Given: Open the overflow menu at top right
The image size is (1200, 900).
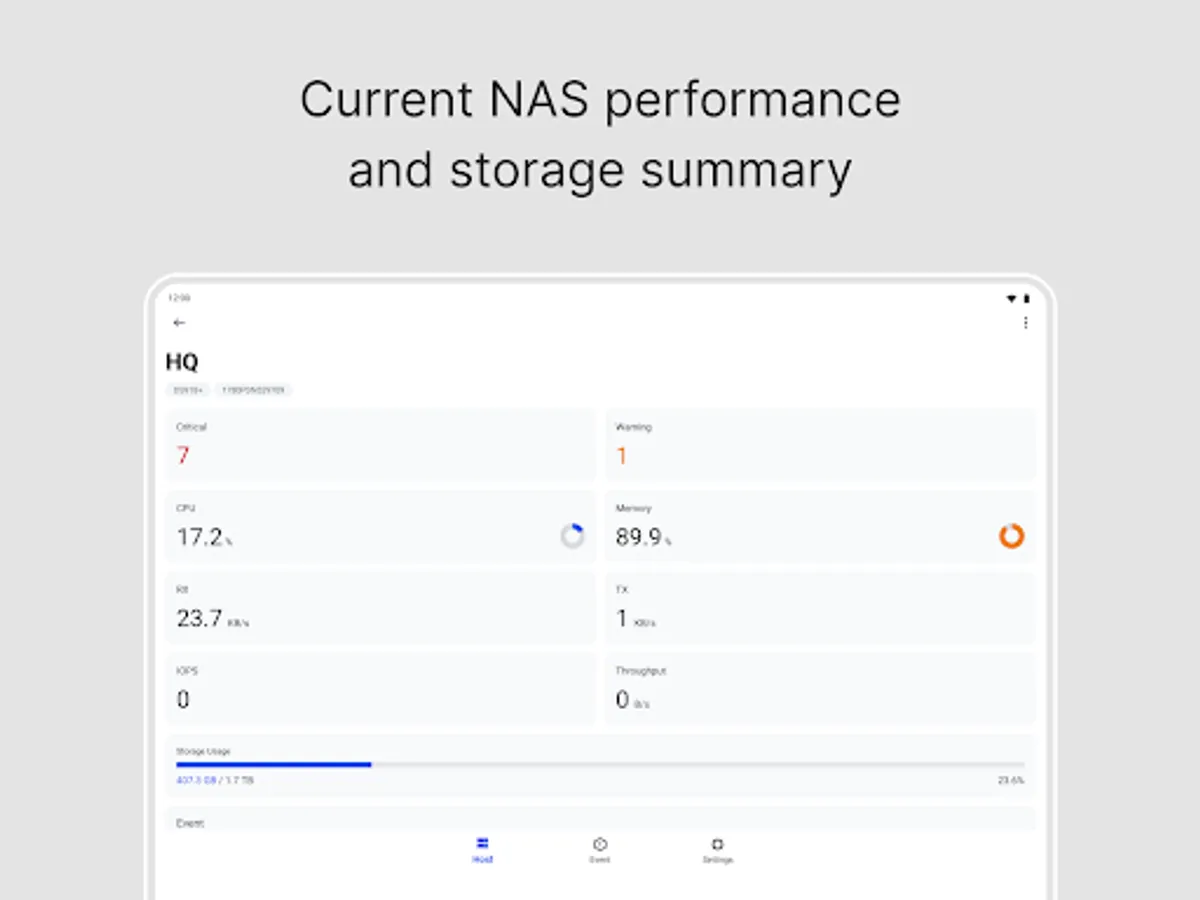Looking at the screenshot, I should 1026,322.
